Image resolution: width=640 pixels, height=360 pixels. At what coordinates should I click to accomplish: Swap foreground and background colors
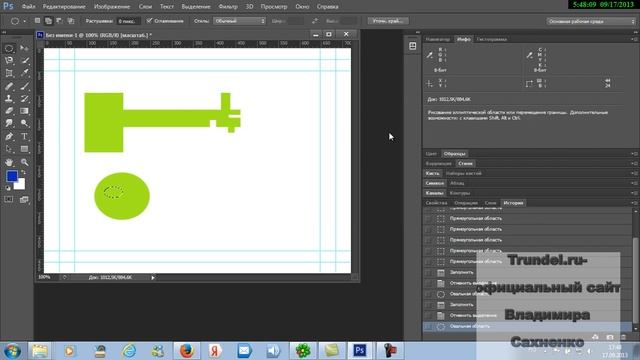point(23,172)
